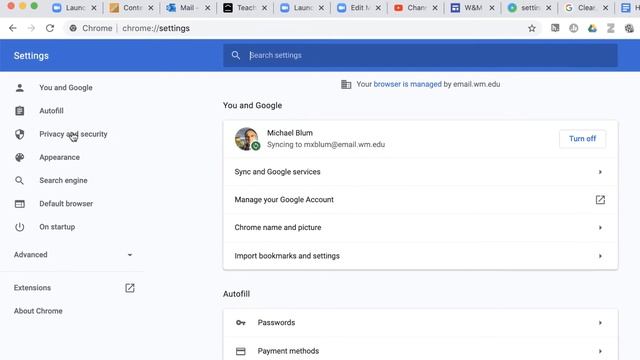Open Privacy and security settings
The image size is (640, 360).
pos(73,134)
